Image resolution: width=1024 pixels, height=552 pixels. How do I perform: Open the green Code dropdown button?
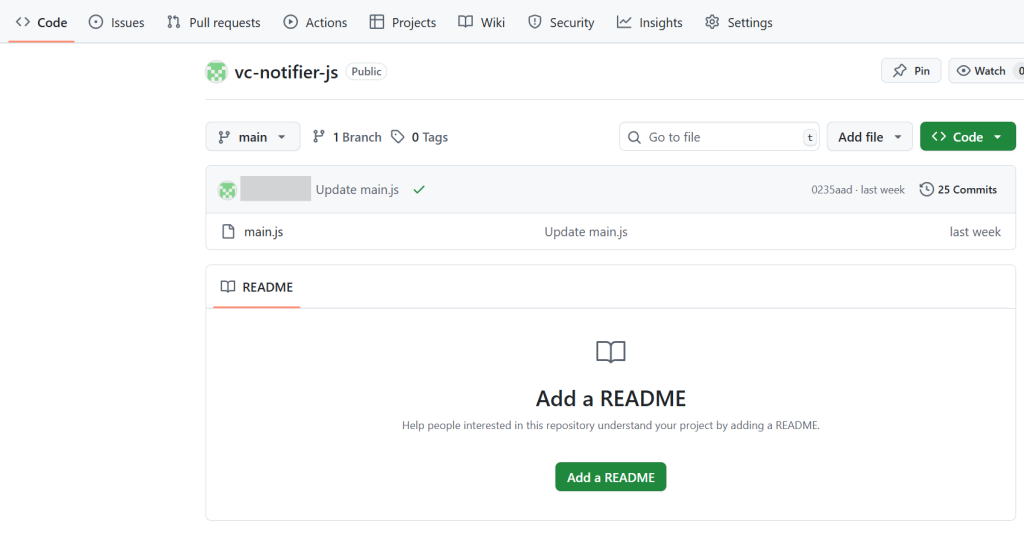(x=968, y=137)
